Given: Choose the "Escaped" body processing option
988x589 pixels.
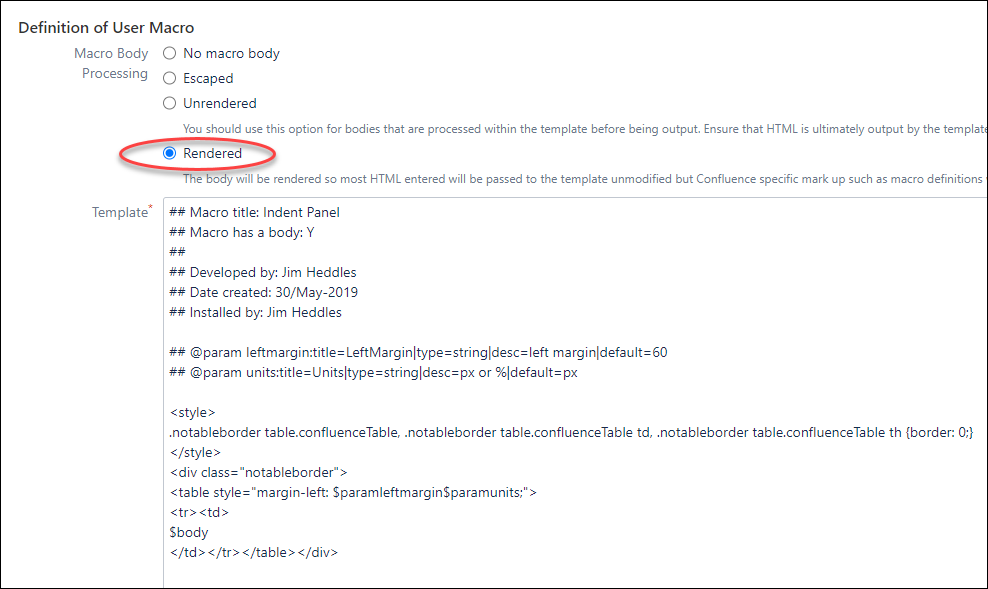Looking at the screenshot, I should [x=169, y=78].
